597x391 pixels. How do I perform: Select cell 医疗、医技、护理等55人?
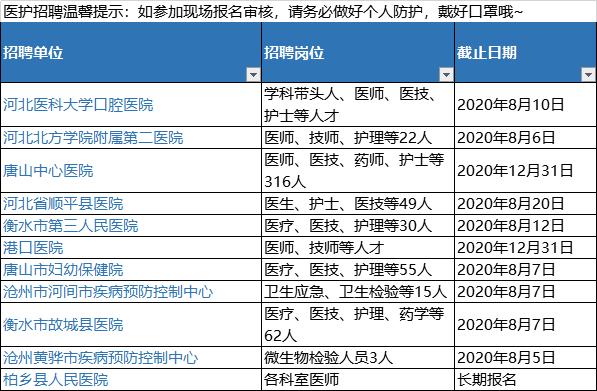point(358,270)
